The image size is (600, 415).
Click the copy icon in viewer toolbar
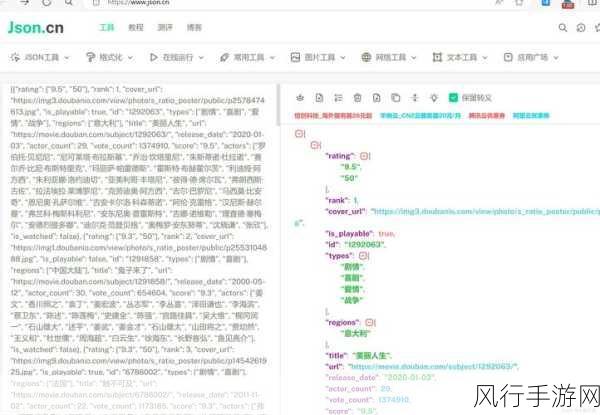coord(396,98)
